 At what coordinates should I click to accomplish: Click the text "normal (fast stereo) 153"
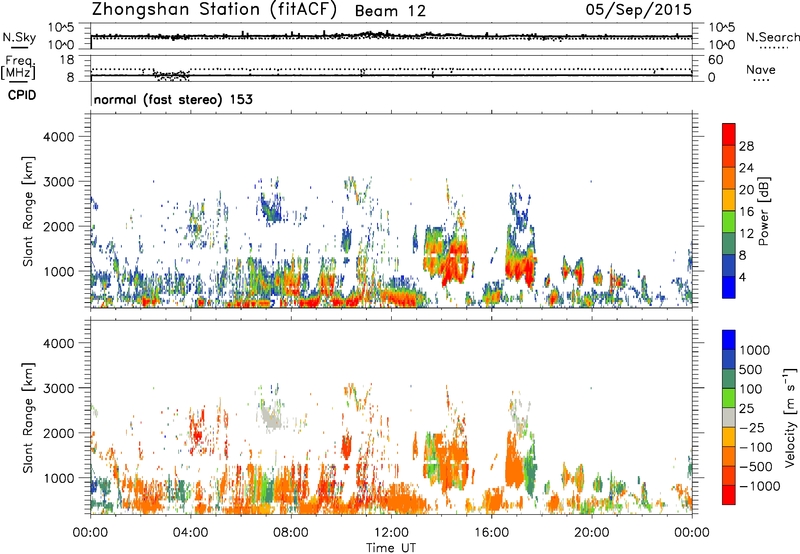pyautogui.click(x=173, y=99)
